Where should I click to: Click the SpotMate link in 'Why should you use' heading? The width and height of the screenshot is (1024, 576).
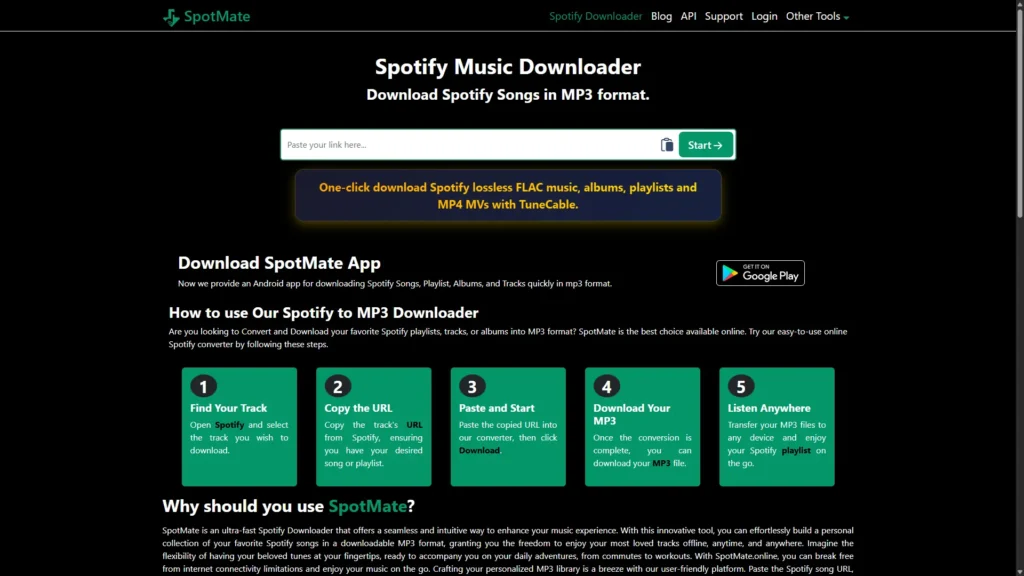pos(368,506)
